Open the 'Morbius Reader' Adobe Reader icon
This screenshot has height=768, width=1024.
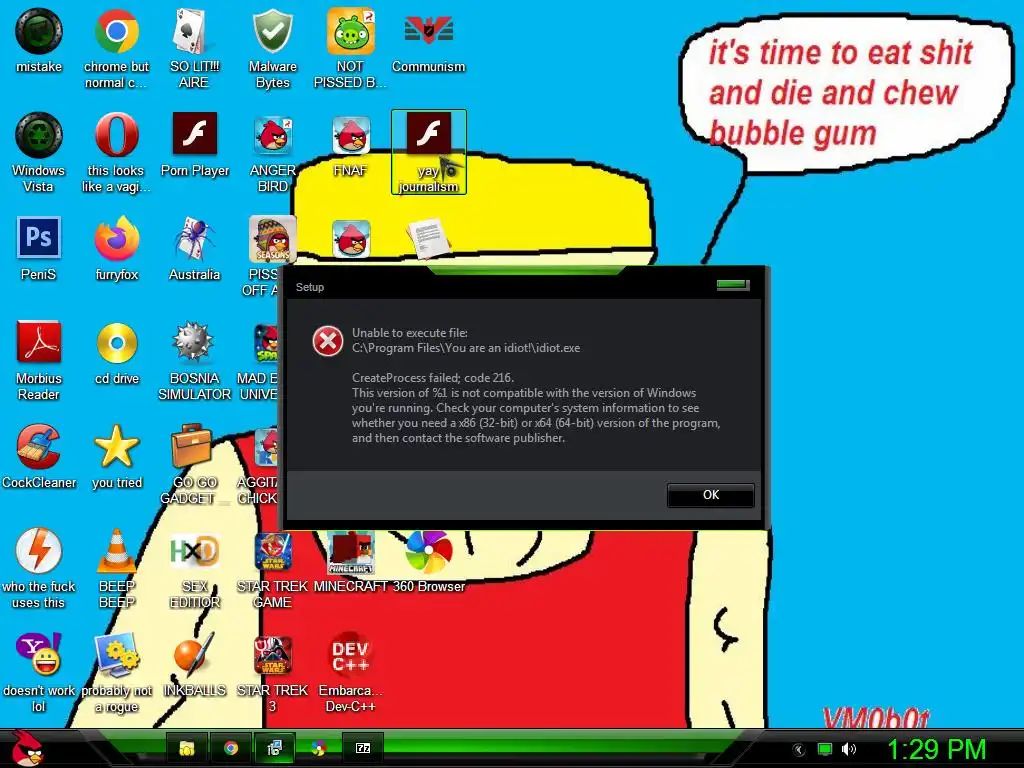point(39,360)
